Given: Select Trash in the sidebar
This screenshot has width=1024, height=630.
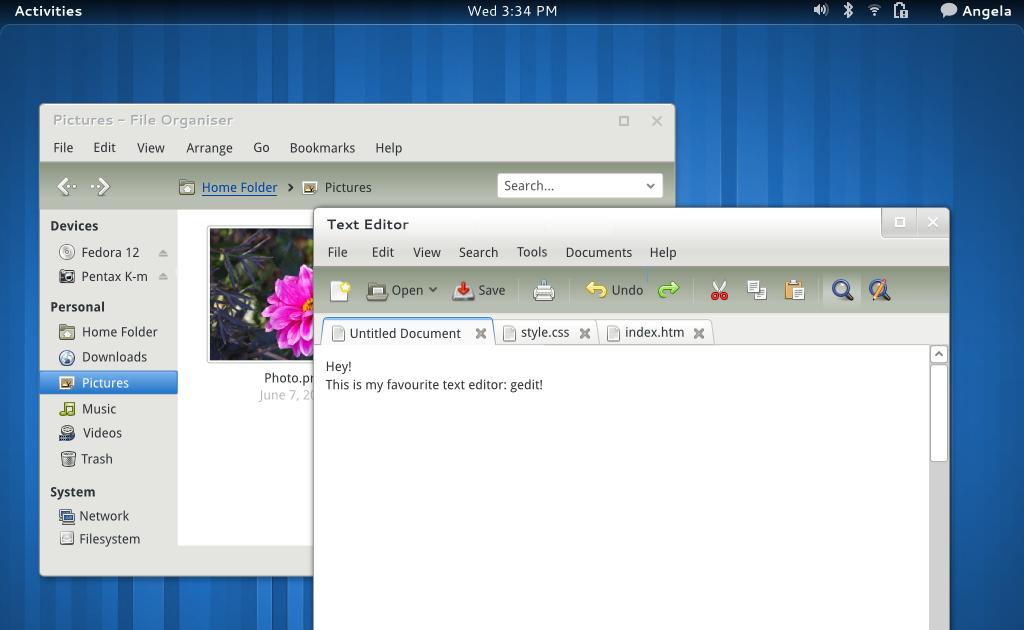Looking at the screenshot, I should pyautogui.click(x=94, y=459).
